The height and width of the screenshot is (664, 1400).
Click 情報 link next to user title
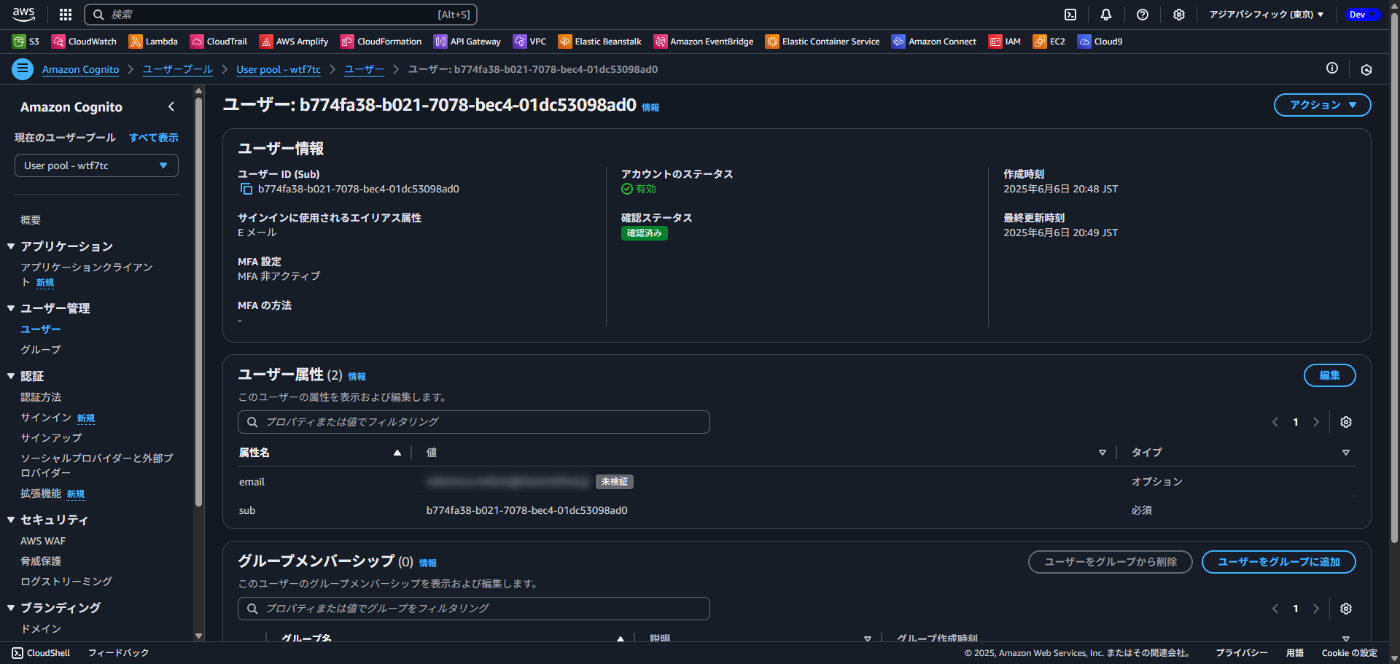click(x=650, y=107)
